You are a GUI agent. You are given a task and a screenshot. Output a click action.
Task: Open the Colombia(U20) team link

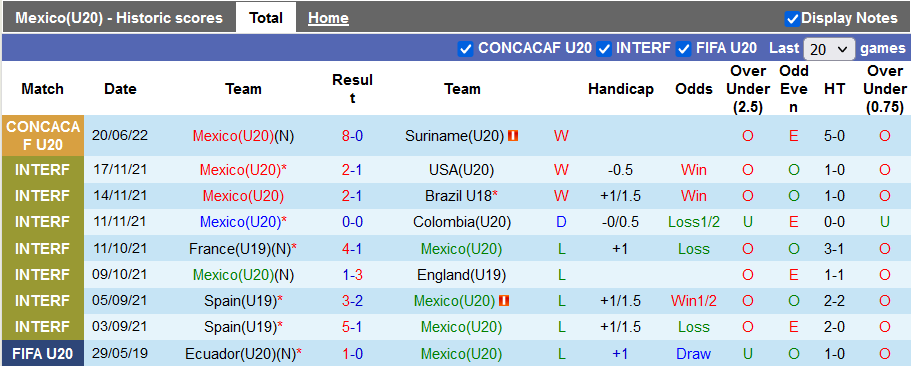pos(462,222)
